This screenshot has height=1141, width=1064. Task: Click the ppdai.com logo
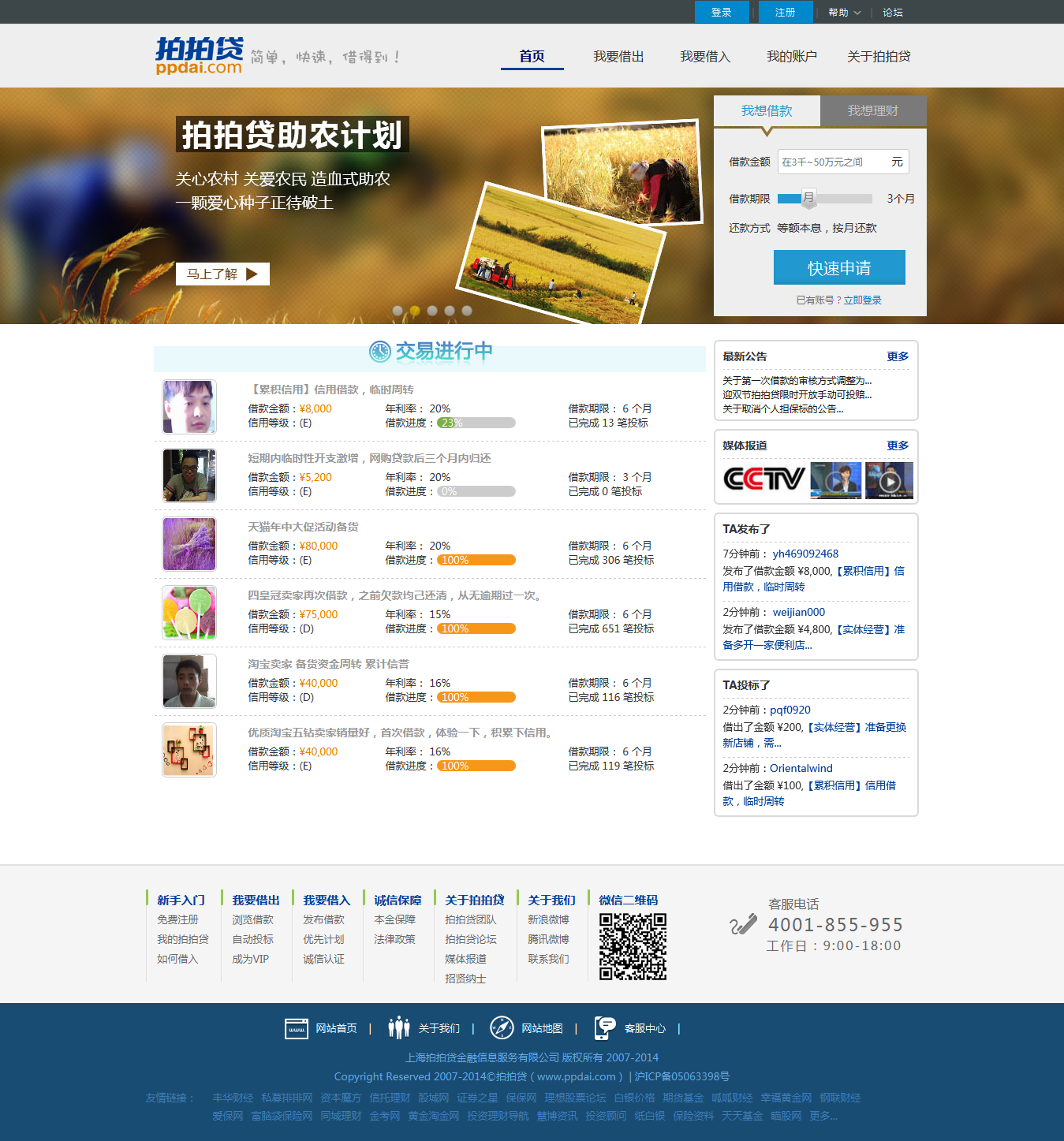coord(200,56)
